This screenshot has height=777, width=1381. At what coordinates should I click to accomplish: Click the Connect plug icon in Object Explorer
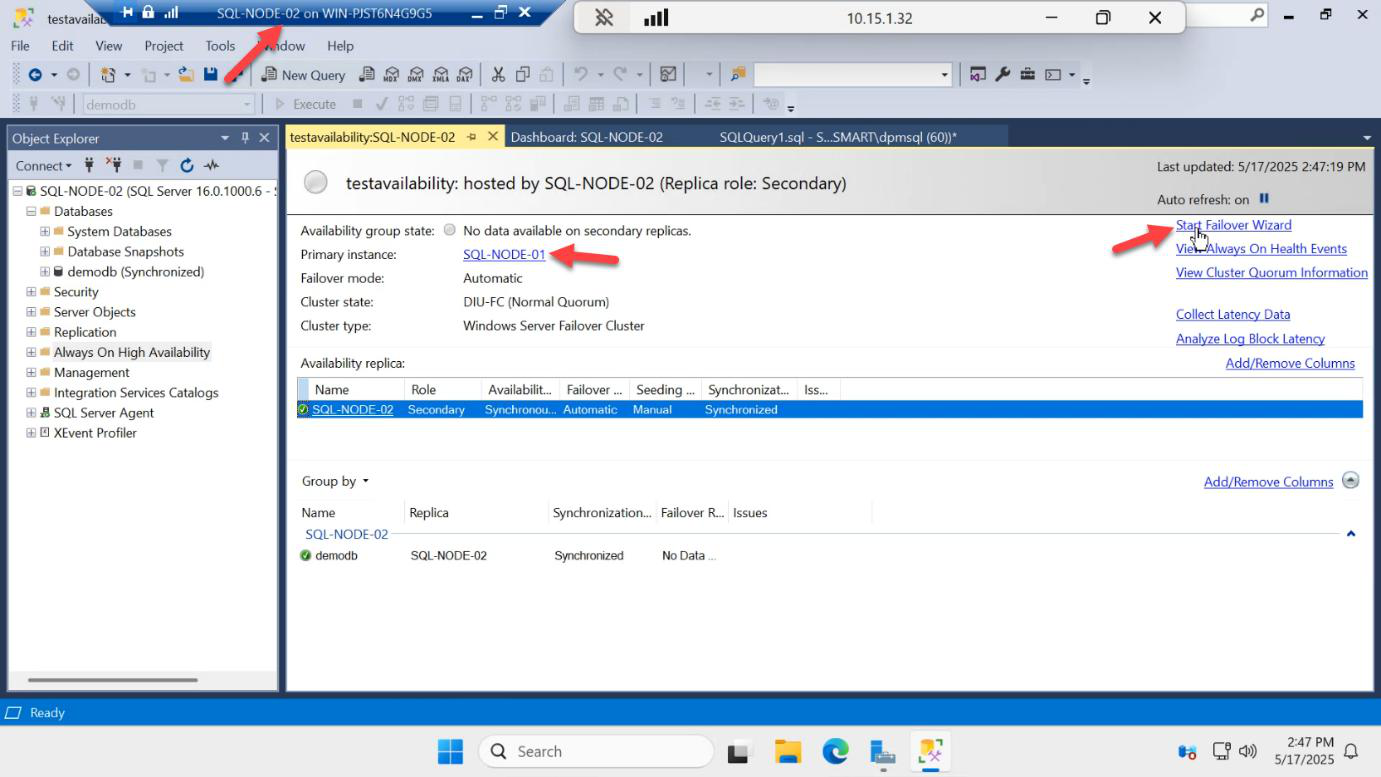coord(89,165)
